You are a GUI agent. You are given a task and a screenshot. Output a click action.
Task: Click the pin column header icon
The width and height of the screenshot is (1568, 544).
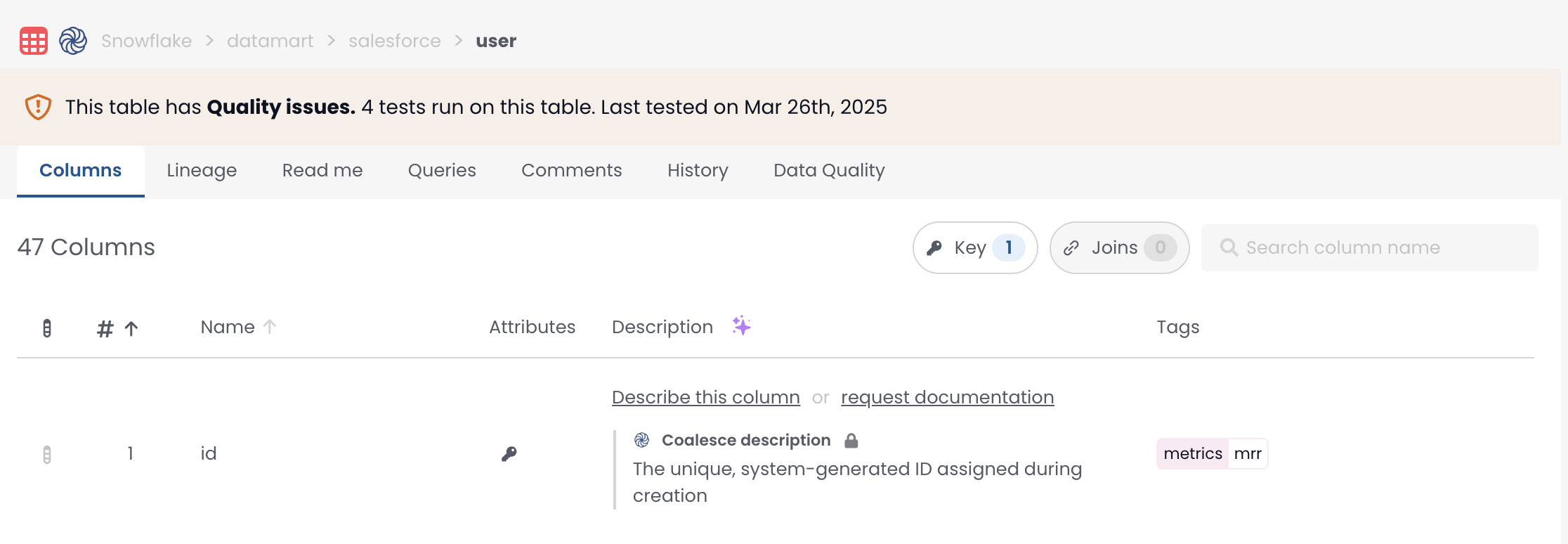coord(47,328)
